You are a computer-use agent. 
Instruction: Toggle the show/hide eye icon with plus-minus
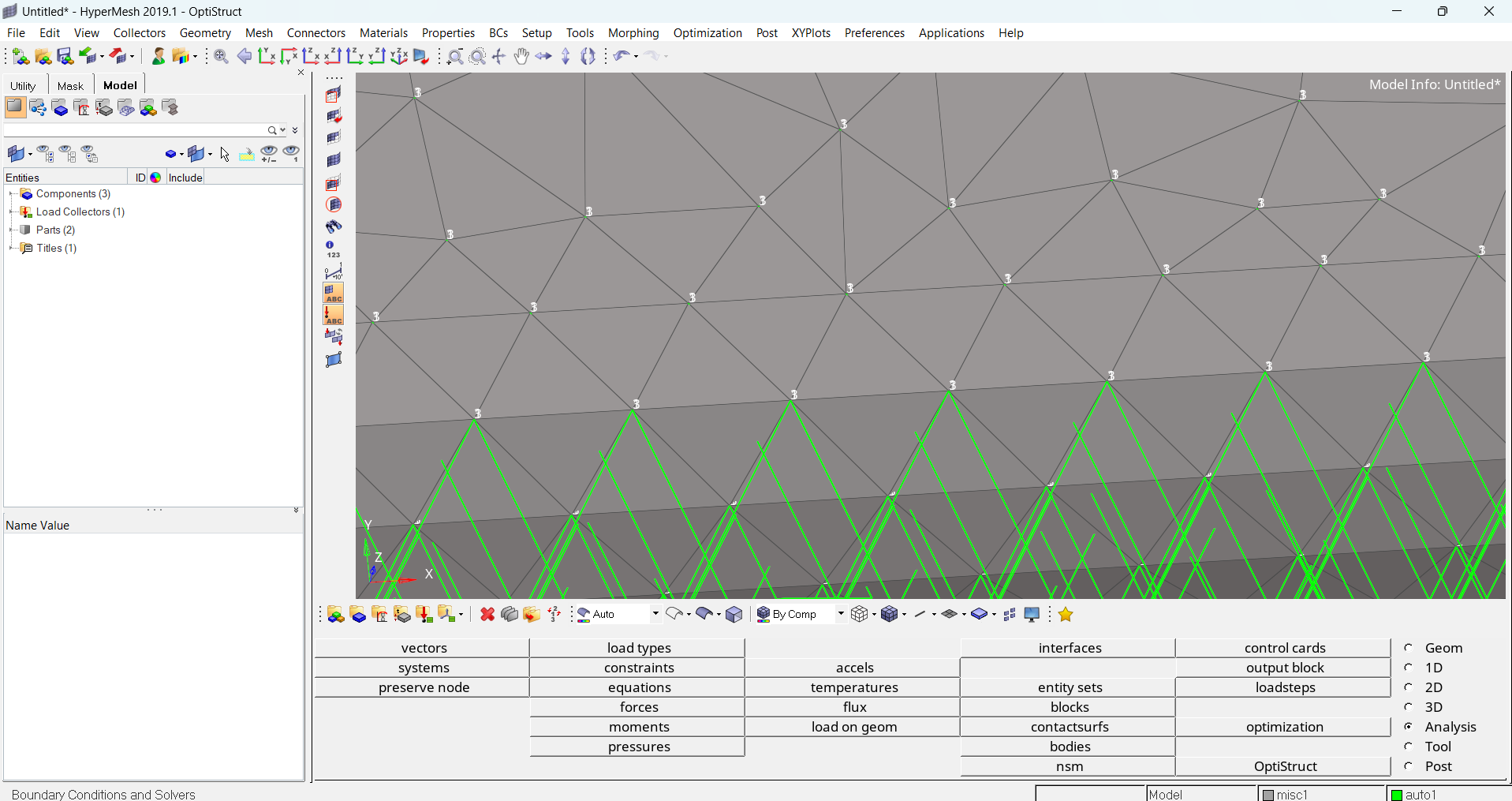[269, 155]
